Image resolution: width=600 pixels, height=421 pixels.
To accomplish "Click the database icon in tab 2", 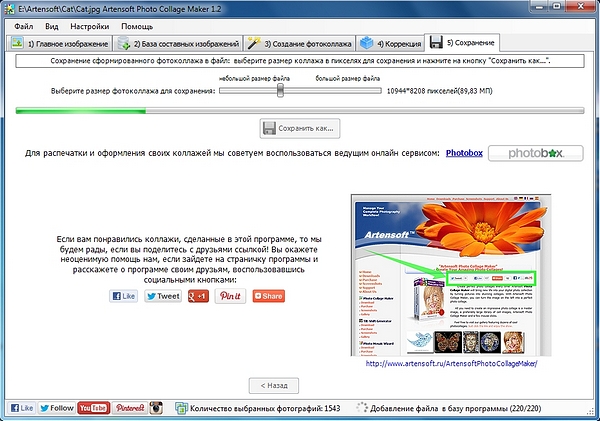I will pos(124,43).
